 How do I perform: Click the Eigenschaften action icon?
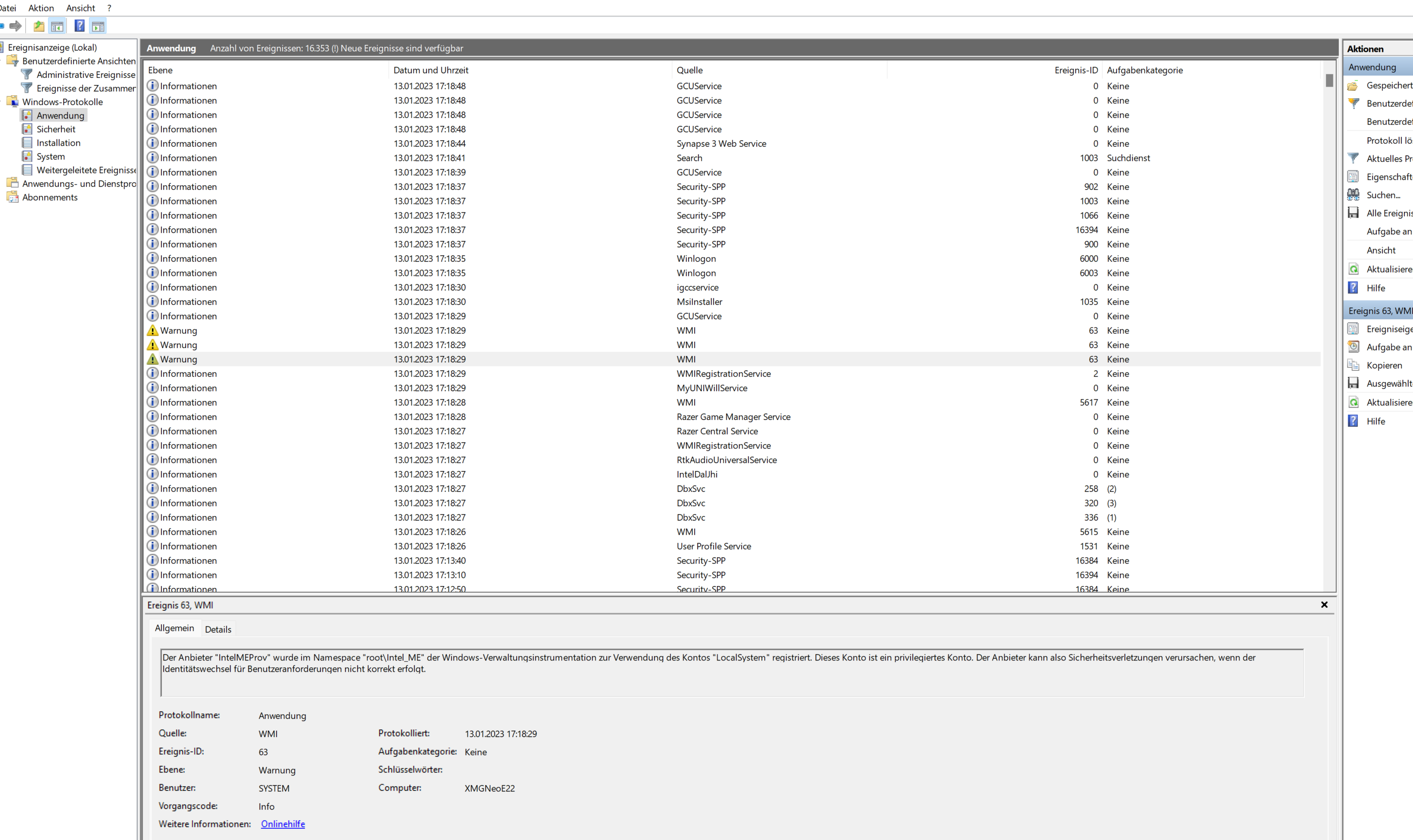(1353, 176)
